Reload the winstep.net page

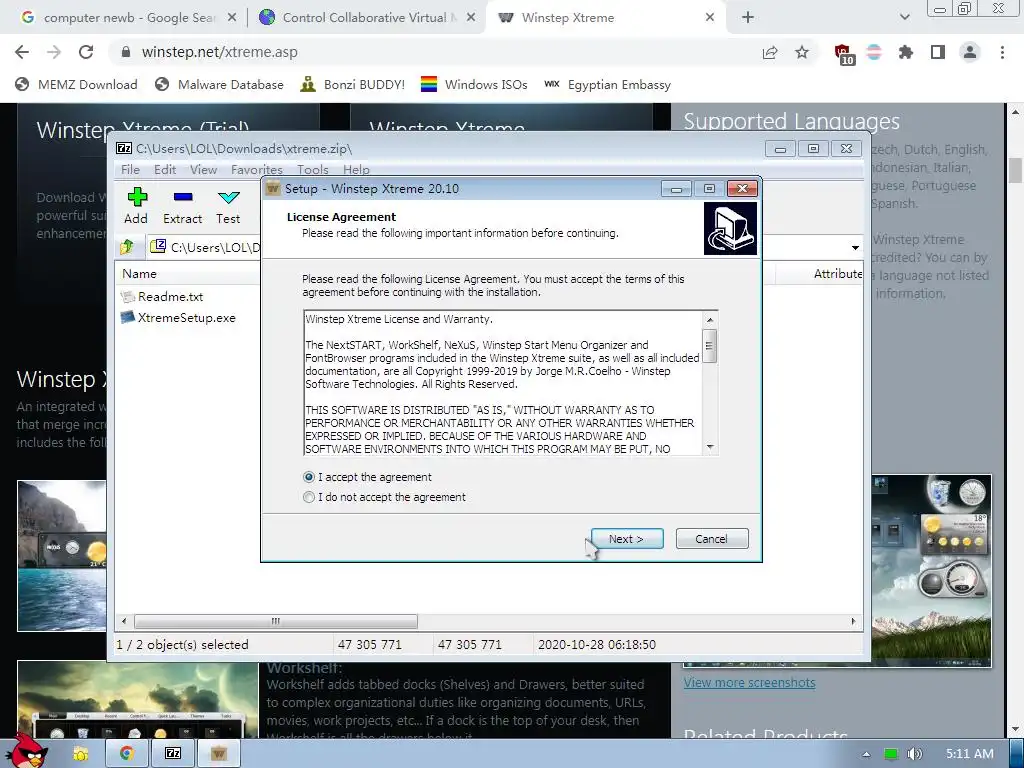pyautogui.click(x=86, y=52)
